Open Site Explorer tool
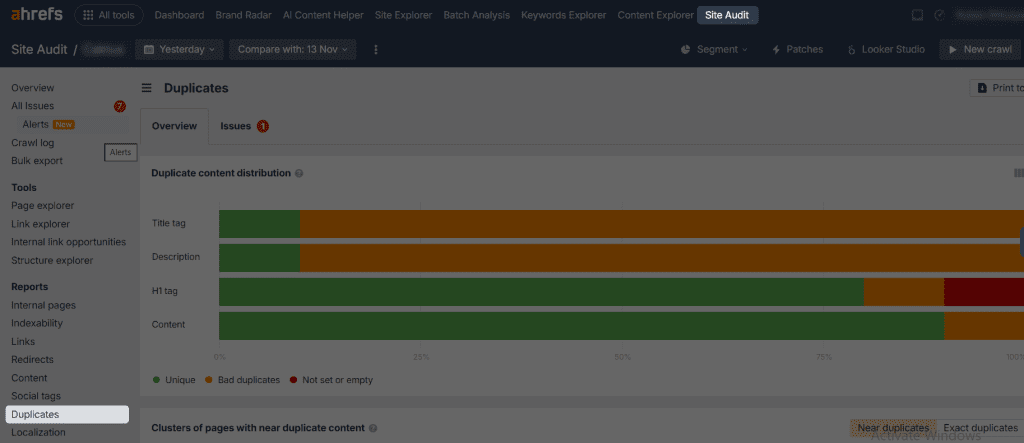1024x443 pixels. point(404,15)
